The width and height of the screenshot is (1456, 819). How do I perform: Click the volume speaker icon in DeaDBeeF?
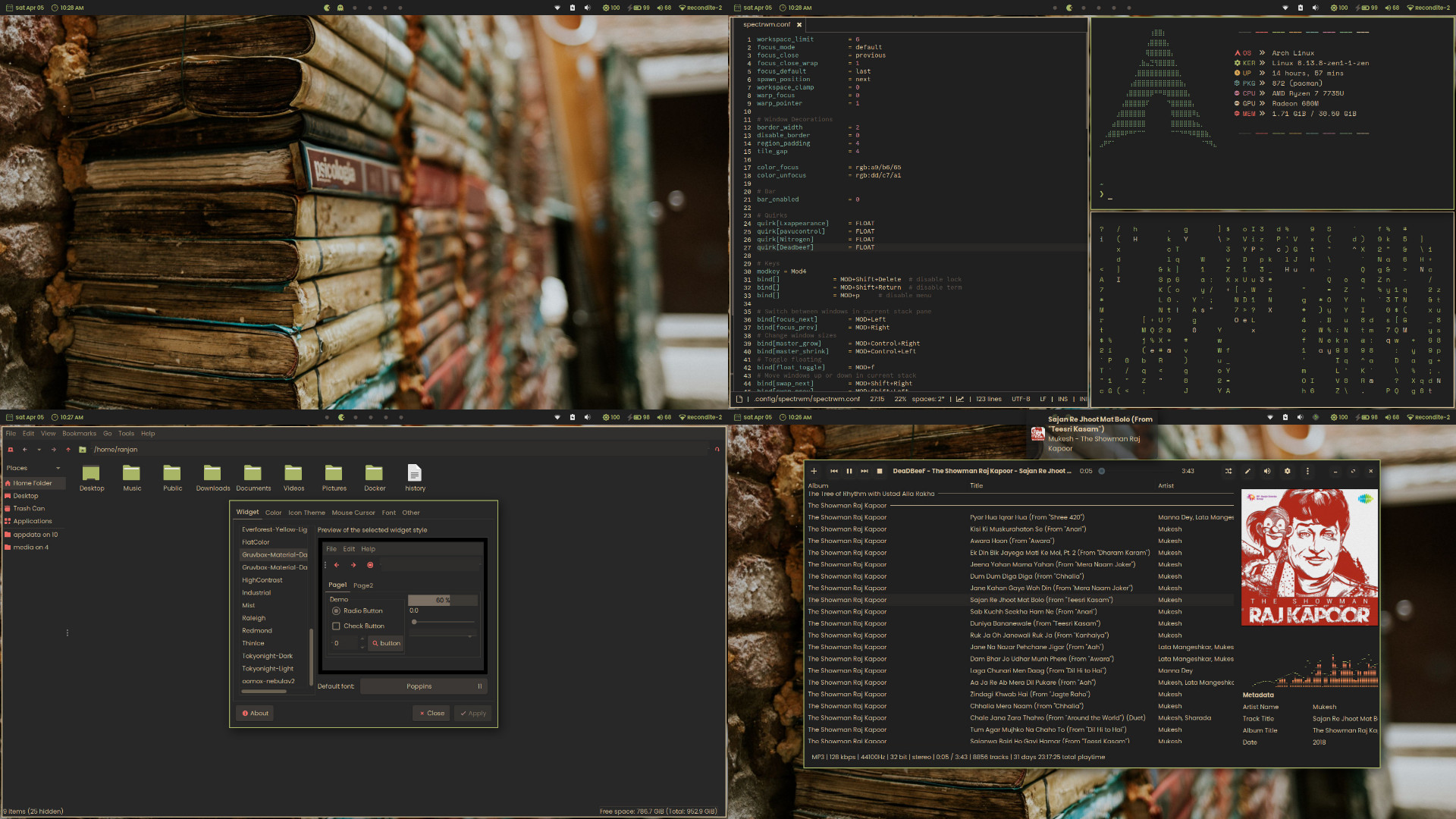click(x=1267, y=471)
